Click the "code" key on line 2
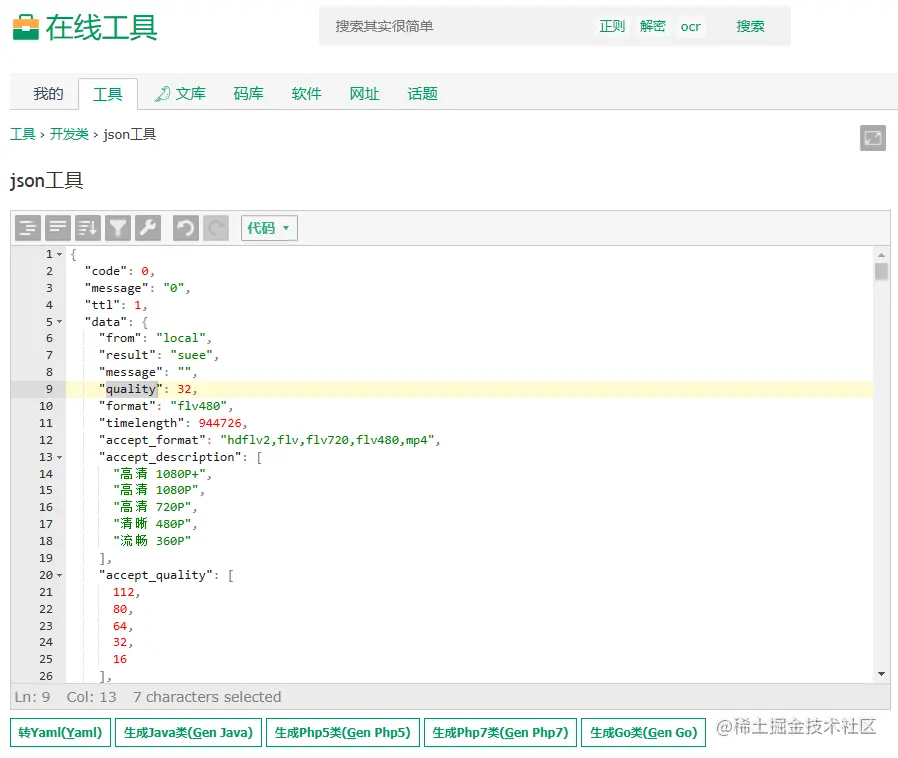Screen dimensions: 898x758 [x=106, y=271]
